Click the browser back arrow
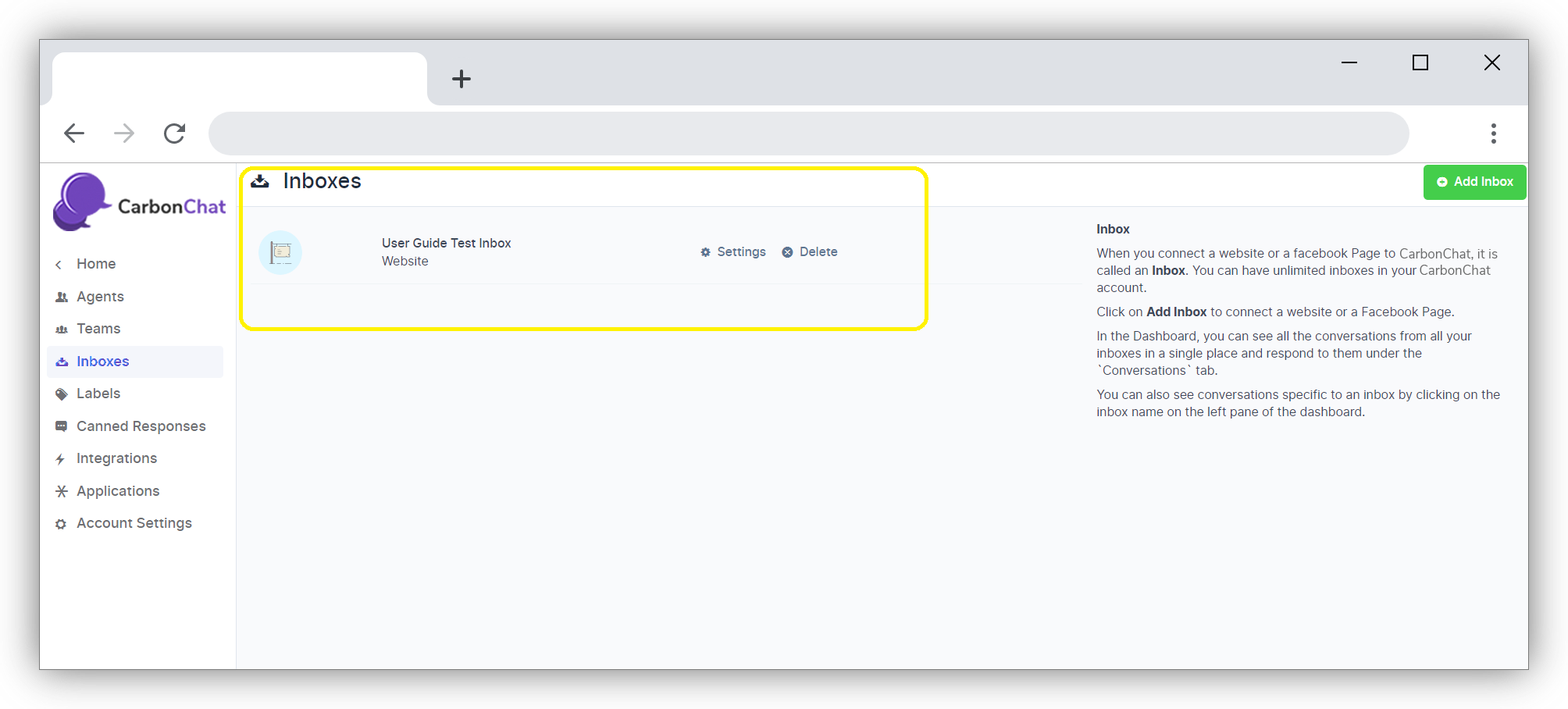The image size is (1568, 709). [x=74, y=134]
